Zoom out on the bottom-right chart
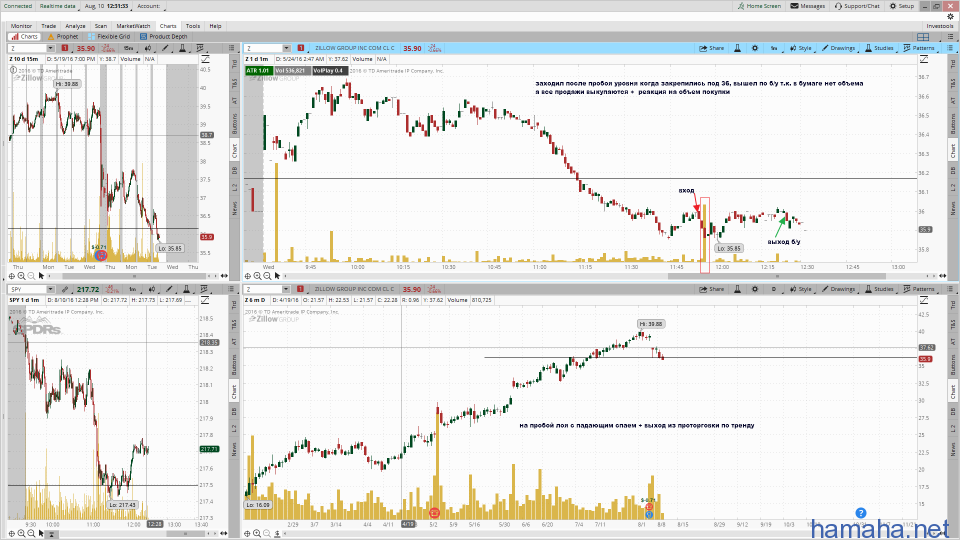Screen dimensions: 960x540 [267, 534]
